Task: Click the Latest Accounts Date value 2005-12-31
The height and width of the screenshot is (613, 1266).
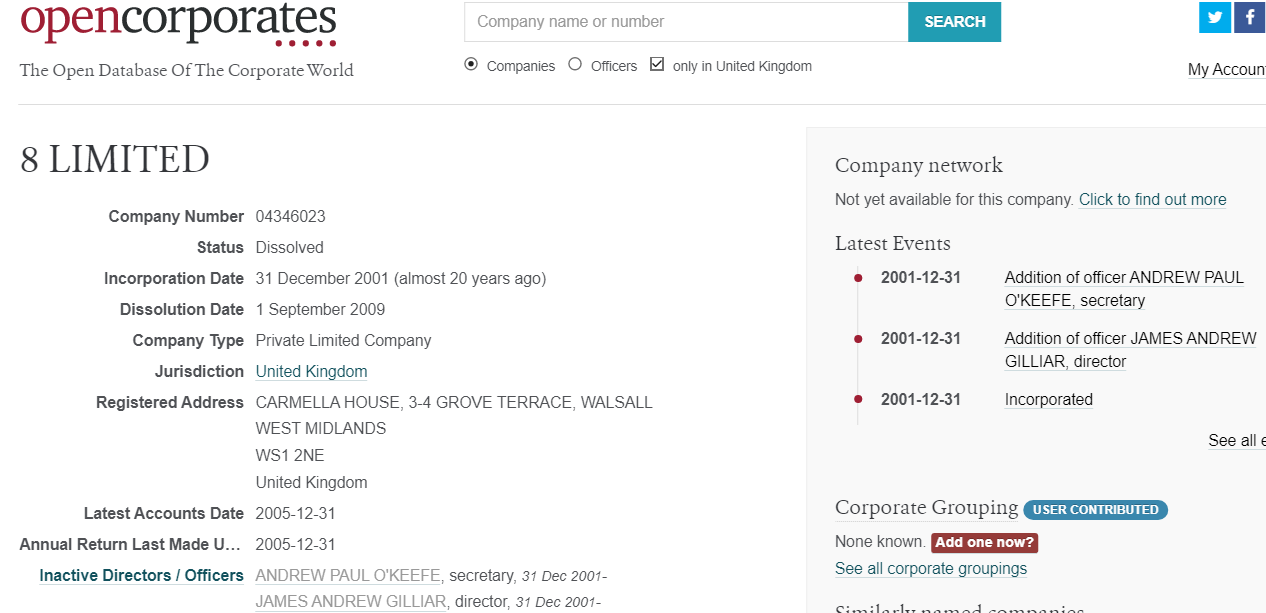Action: pyautogui.click(x=296, y=514)
